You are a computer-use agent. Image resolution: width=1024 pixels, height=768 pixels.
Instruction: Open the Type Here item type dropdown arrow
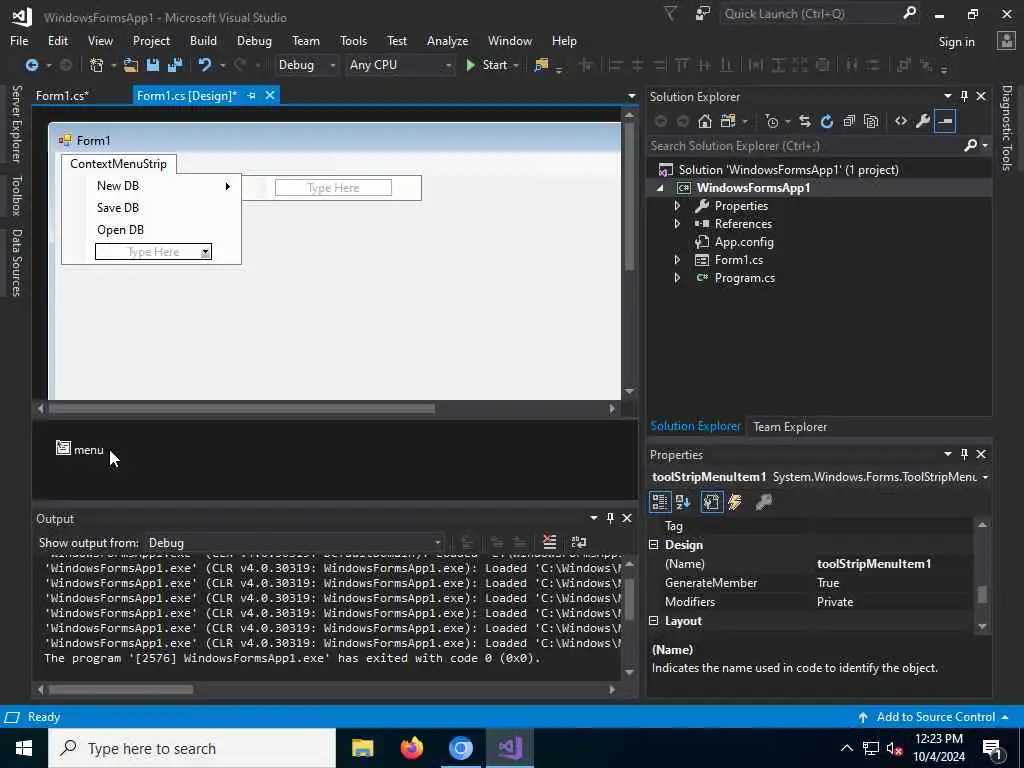point(205,252)
